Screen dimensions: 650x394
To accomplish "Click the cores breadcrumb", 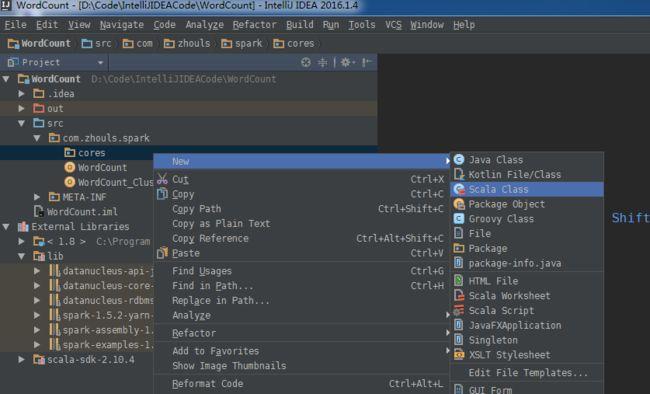I will (x=294, y=44).
